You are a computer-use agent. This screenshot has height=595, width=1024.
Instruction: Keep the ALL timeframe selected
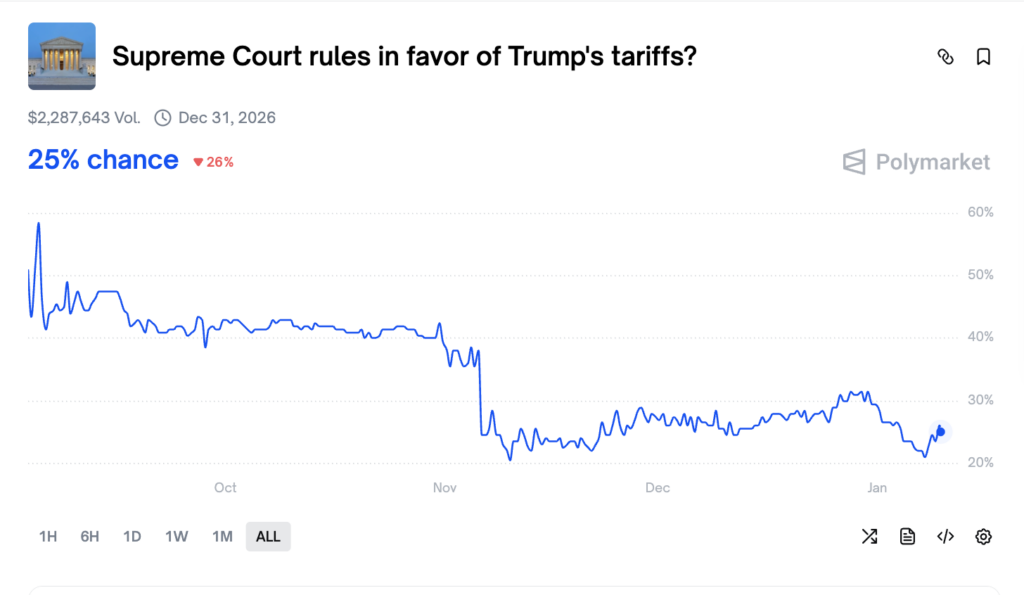(x=268, y=536)
